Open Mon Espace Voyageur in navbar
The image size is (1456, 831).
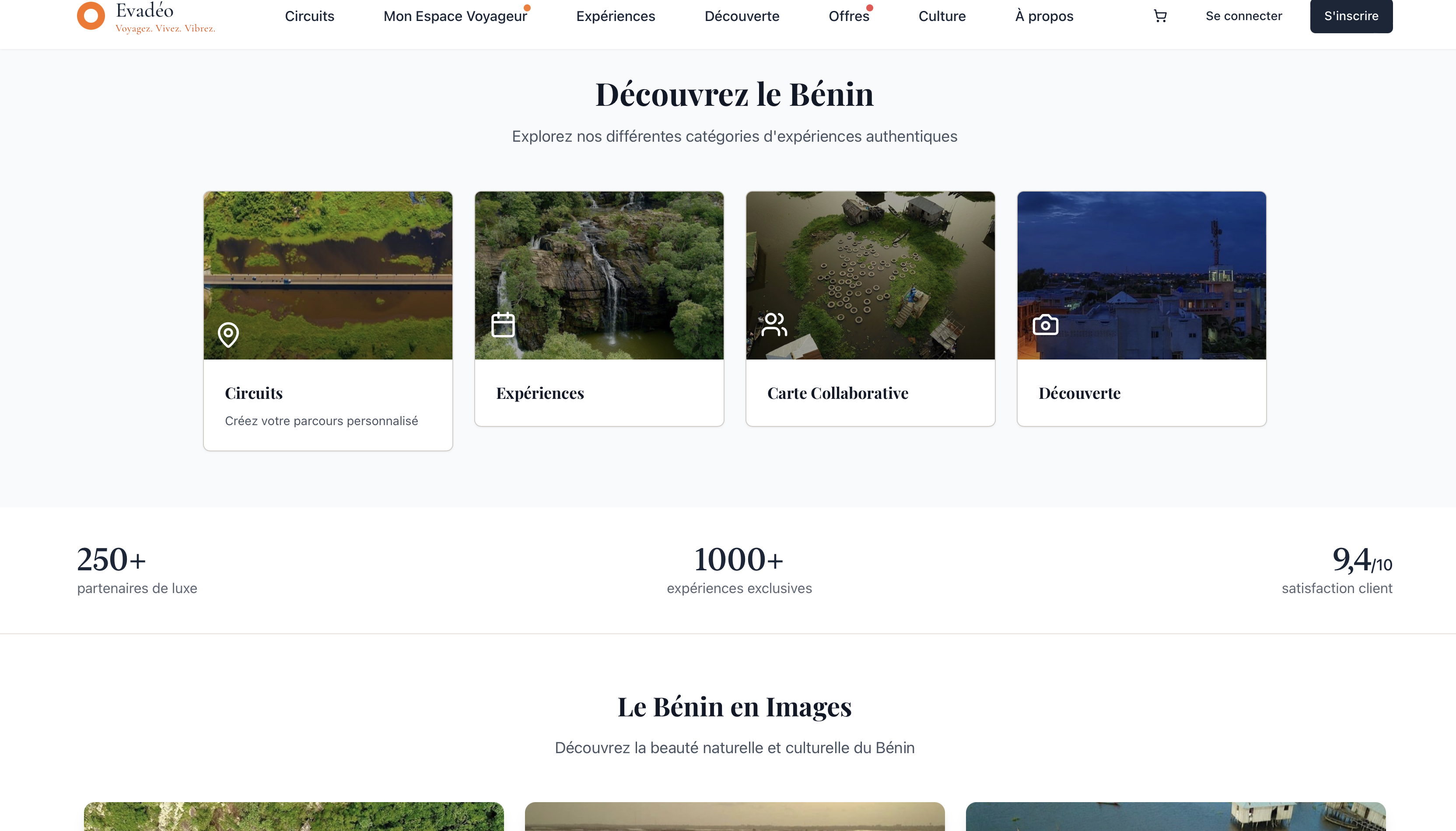point(455,16)
